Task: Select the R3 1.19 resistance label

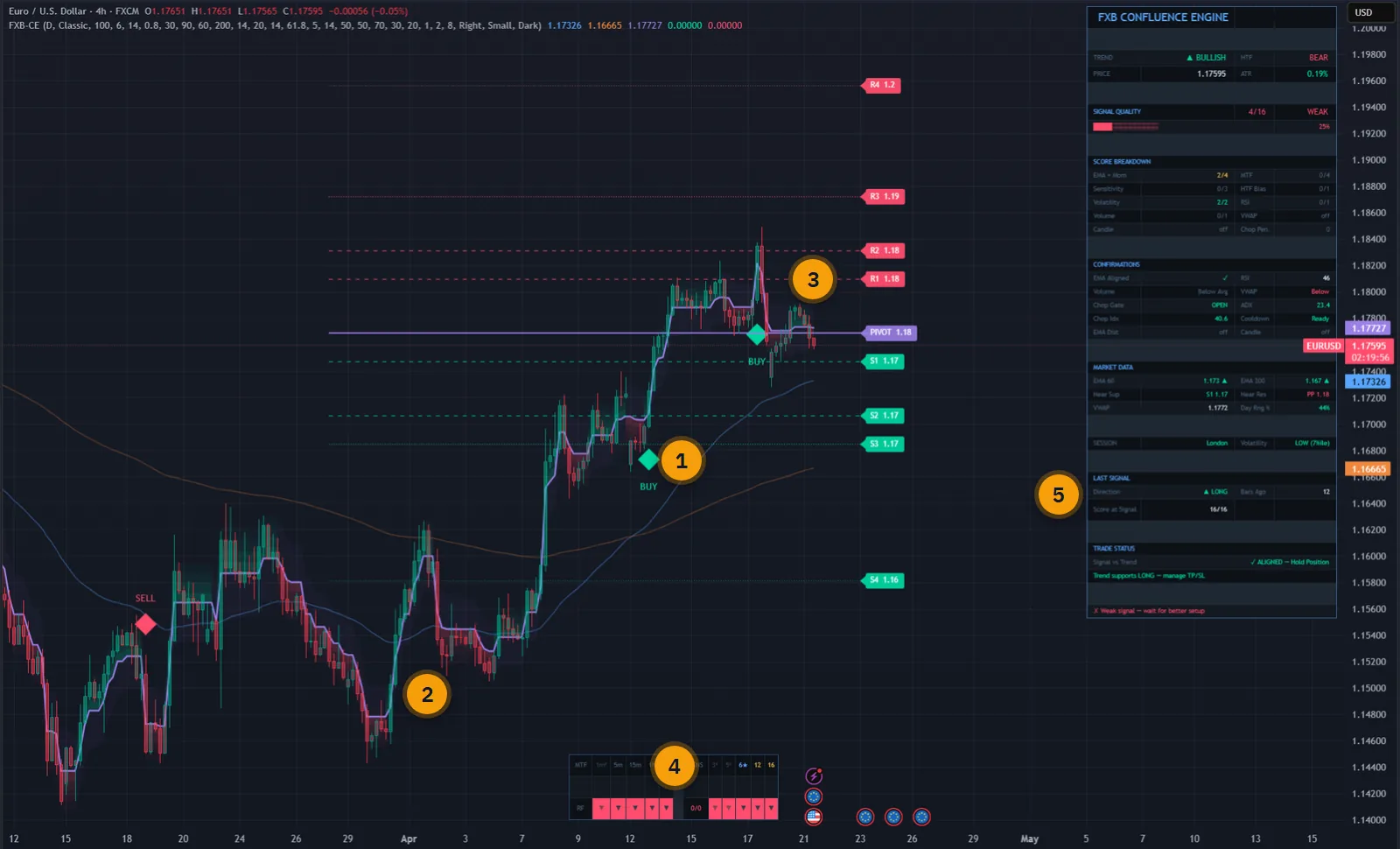Action: pos(884,196)
